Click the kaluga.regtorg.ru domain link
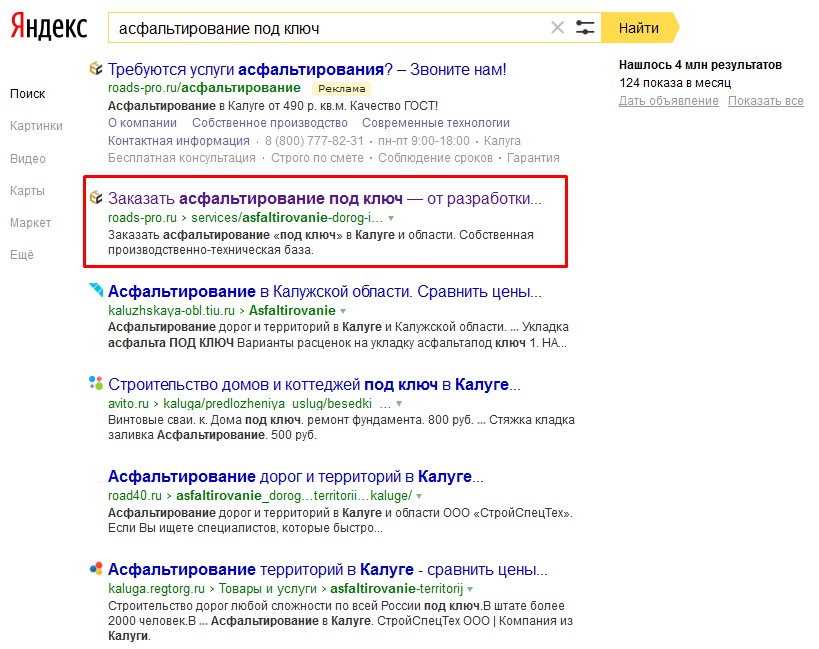 pos(156,589)
